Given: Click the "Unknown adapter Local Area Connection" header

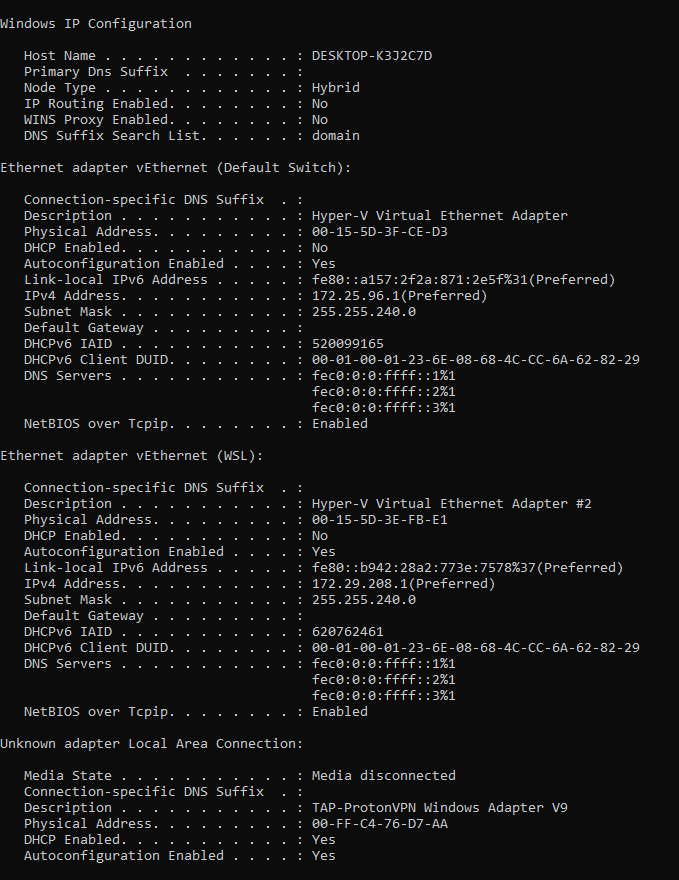Looking at the screenshot, I should pos(151,744).
